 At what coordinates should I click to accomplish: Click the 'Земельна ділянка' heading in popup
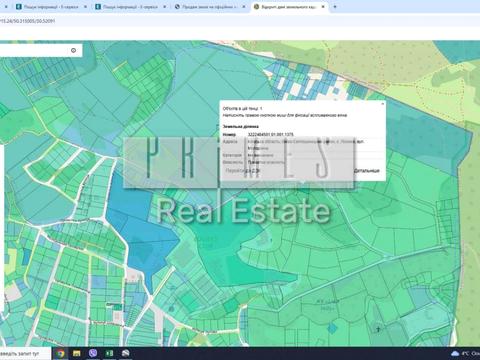pyautogui.click(x=240, y=126)
